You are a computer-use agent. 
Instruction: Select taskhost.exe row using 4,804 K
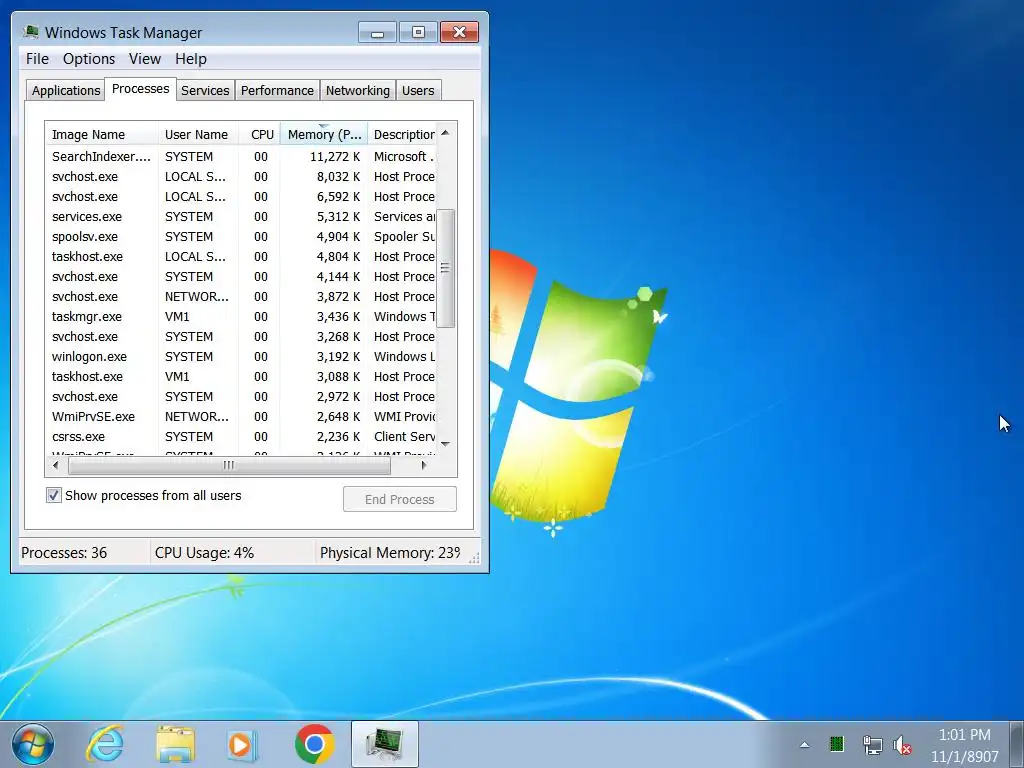[240, 257]
